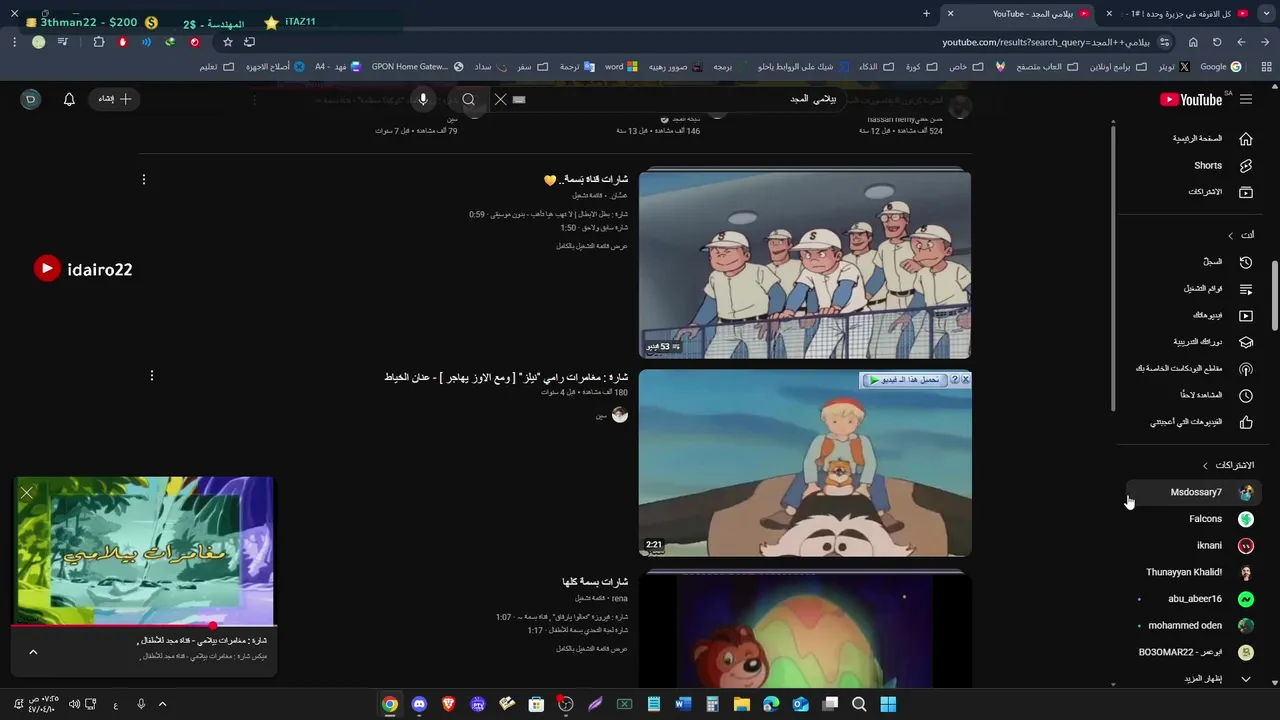Close the ad overlay X on thumbnail

(965, 380)
